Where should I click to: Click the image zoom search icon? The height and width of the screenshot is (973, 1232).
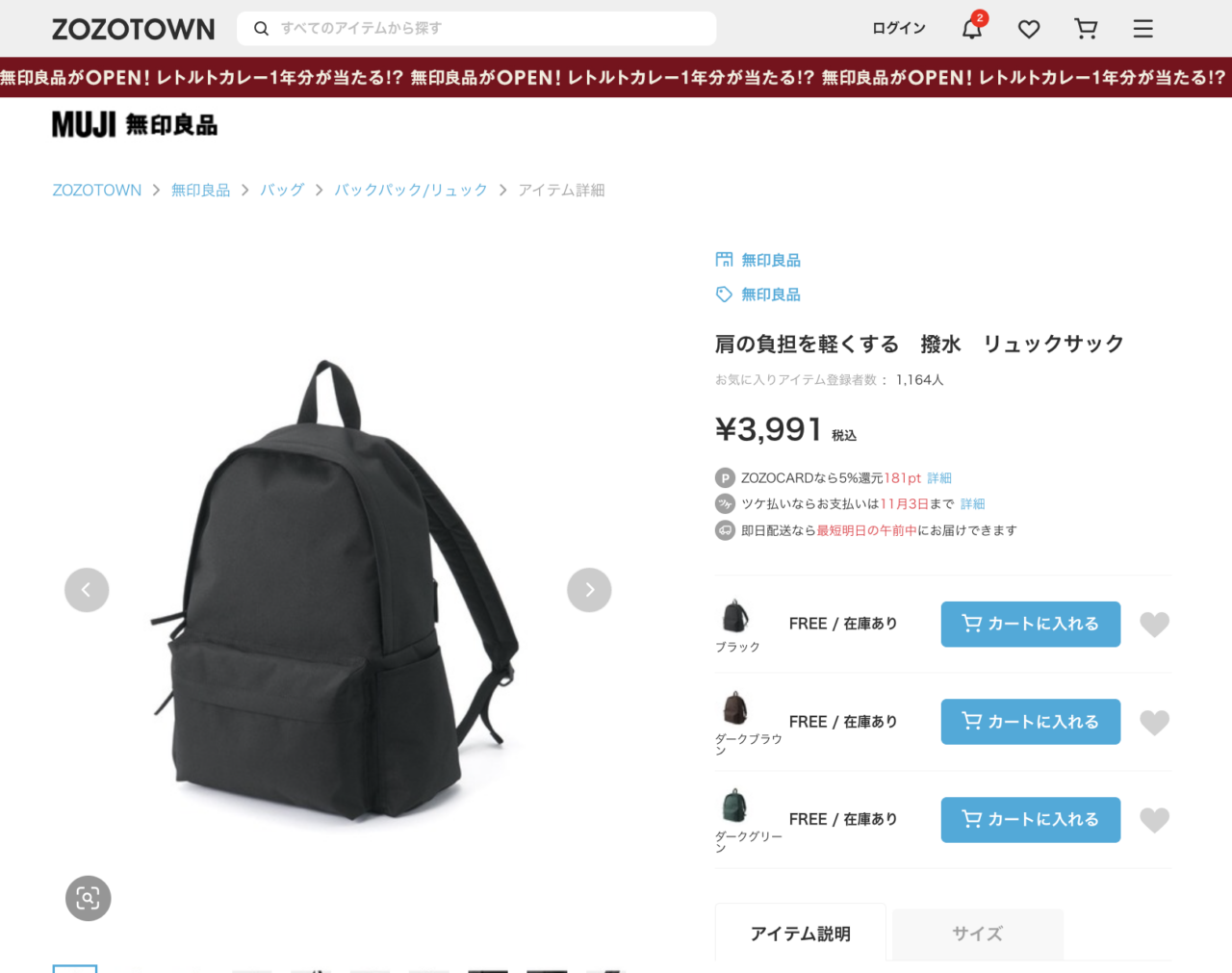coord(88,898)
